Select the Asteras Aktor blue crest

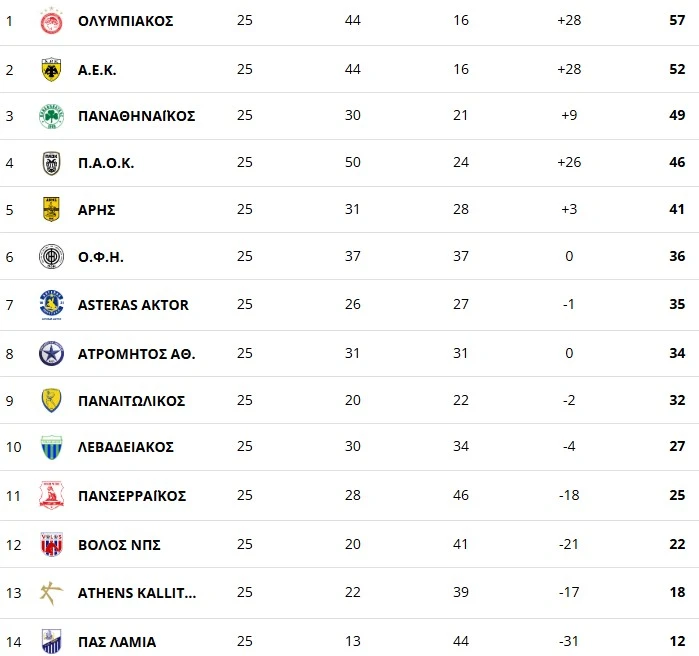coord(51,304)
